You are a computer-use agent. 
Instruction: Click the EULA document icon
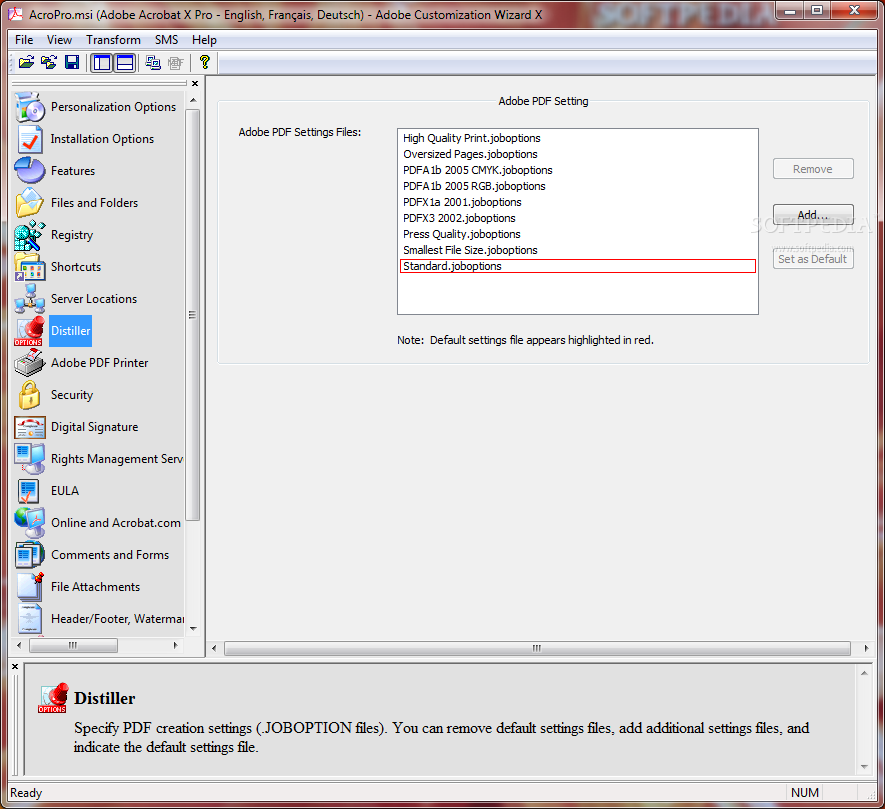pos(28,491)
